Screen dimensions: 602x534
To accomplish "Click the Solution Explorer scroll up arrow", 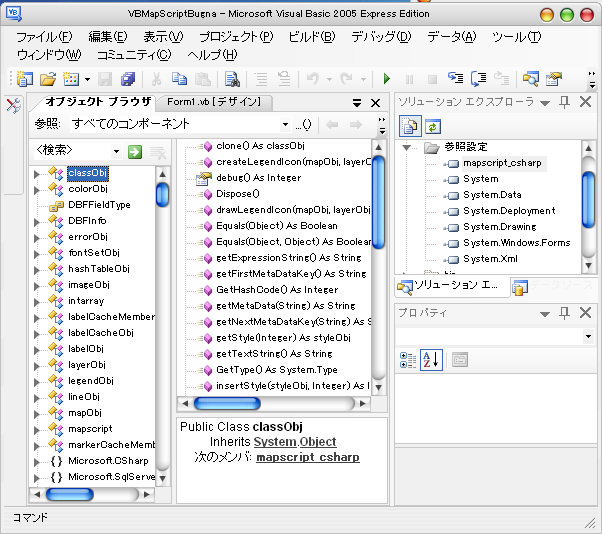I will (588, 148).
